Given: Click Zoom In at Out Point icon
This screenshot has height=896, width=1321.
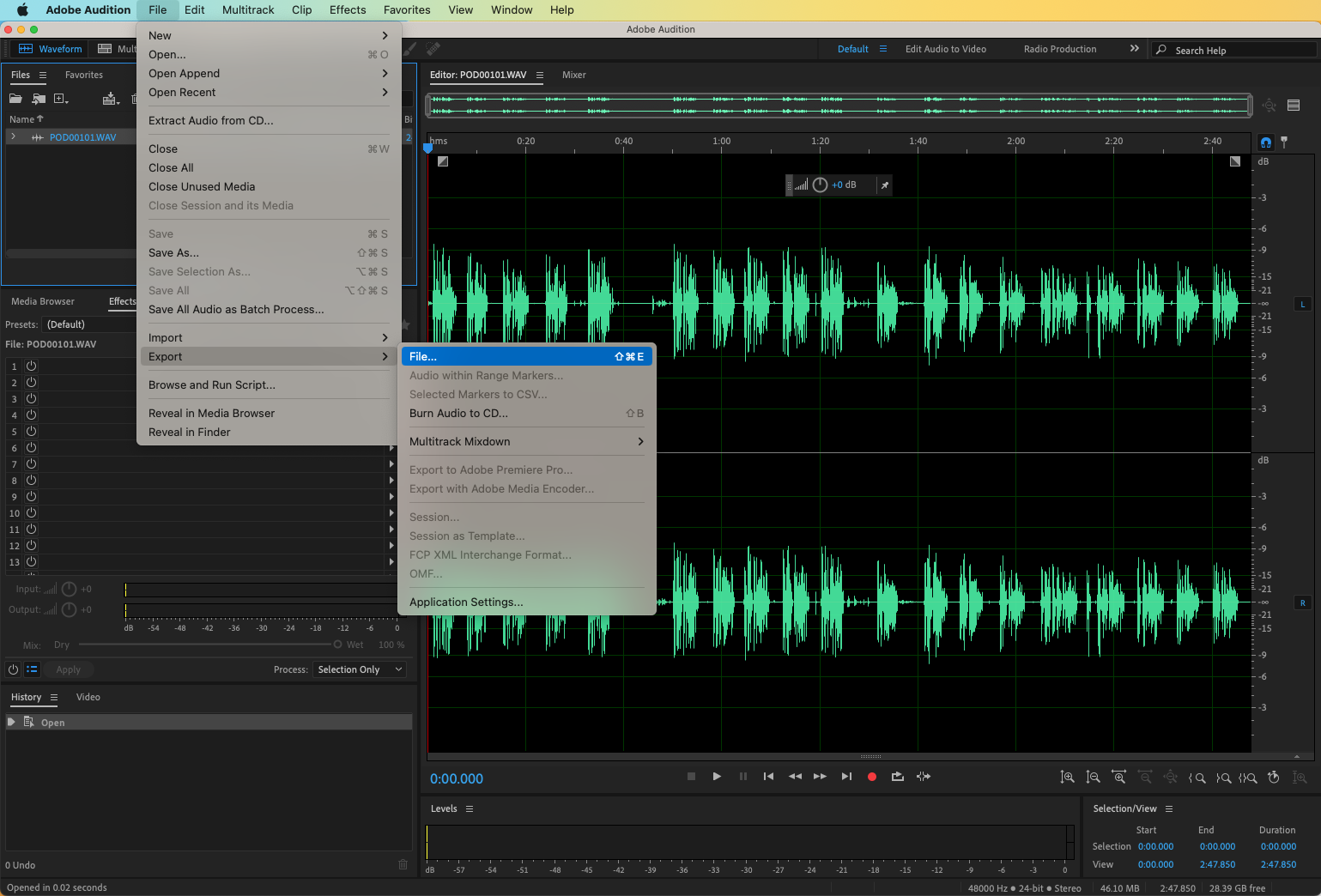Looking at the screenshot, I should point(1223,778).
